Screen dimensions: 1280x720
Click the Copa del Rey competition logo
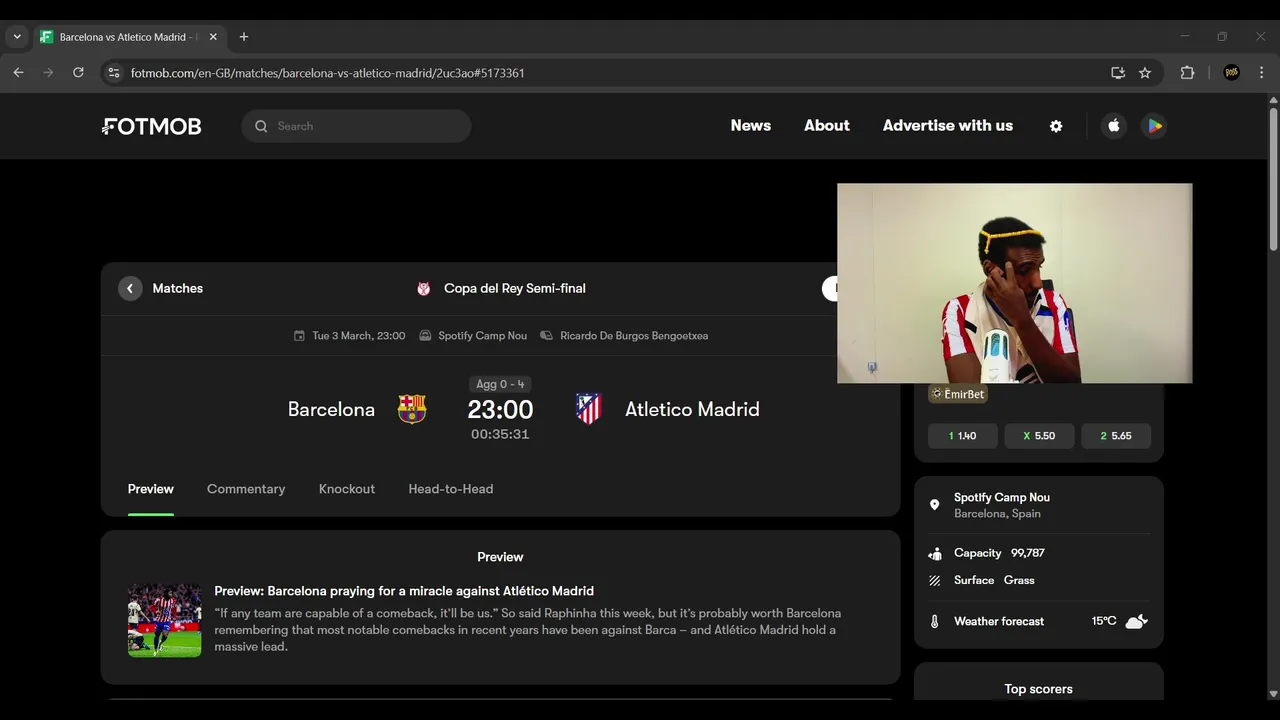pyautogui.click(x=424, y=288)
